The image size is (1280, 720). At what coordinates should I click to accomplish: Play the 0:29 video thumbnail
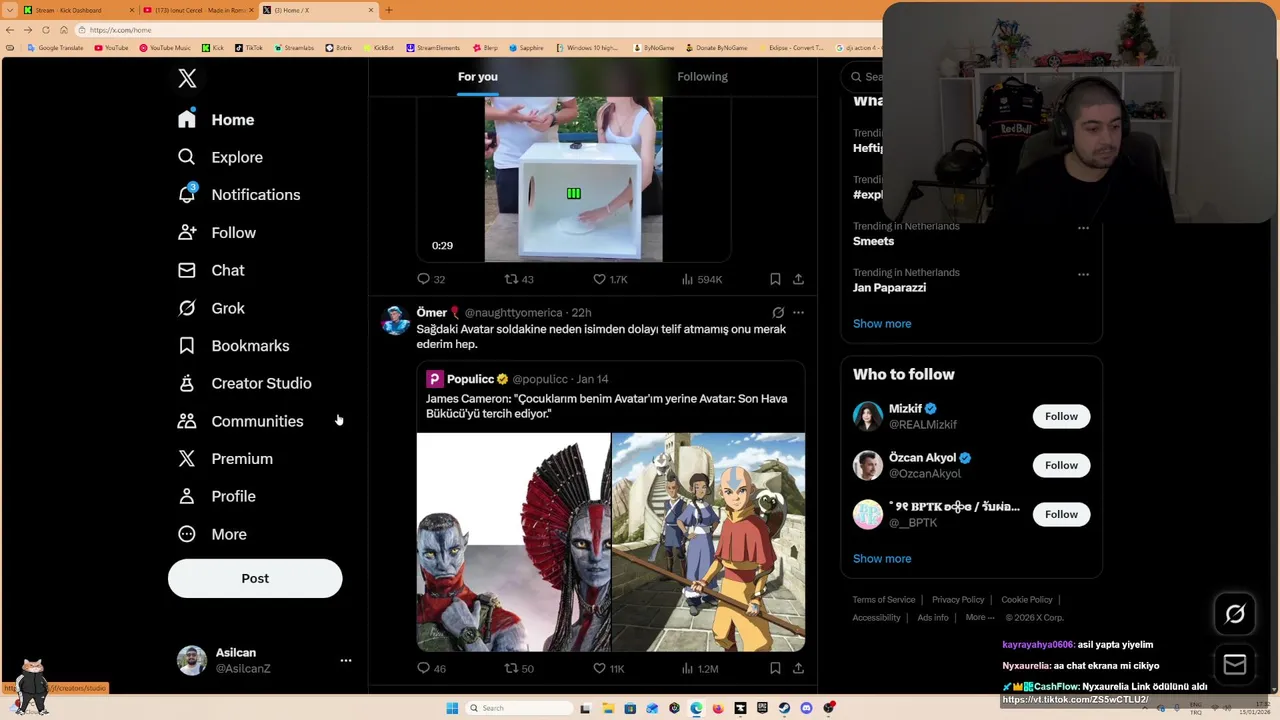[573, 180]
